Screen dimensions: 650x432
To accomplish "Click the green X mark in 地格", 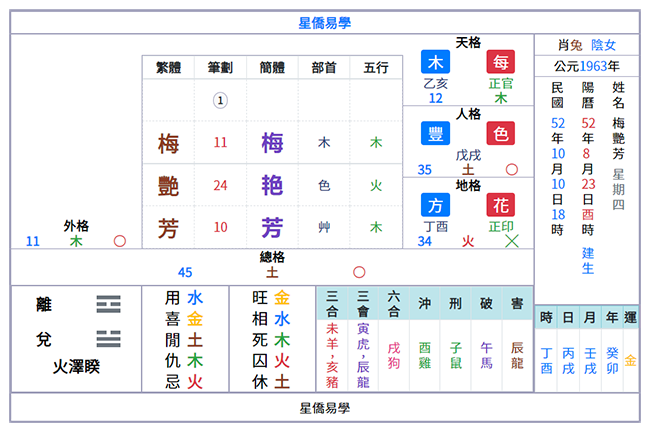I will coord(512,241).
